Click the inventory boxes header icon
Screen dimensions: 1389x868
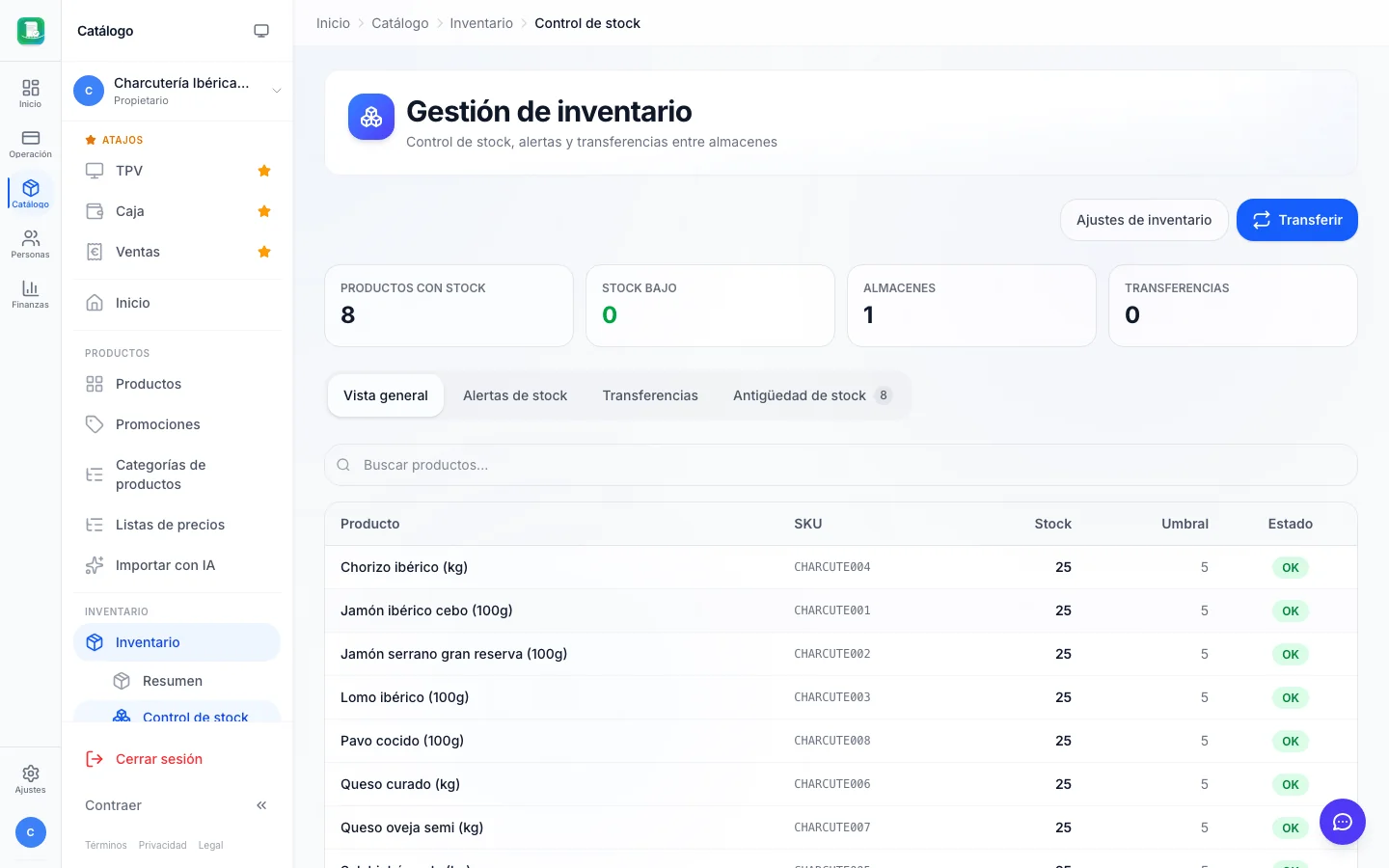coord(371,117)
